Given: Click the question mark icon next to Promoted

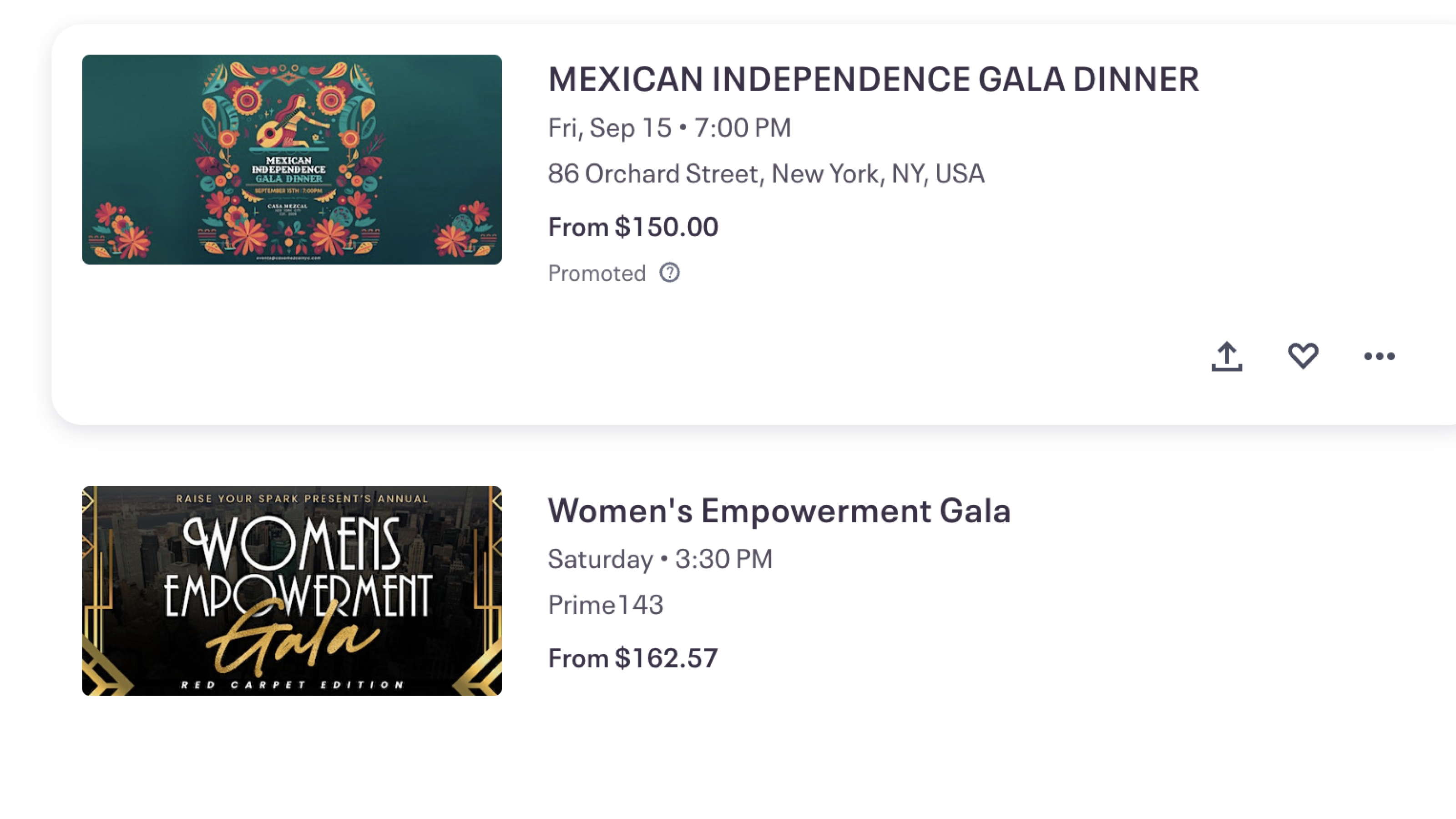Looking at the screenshot, I should coord(669,273).
